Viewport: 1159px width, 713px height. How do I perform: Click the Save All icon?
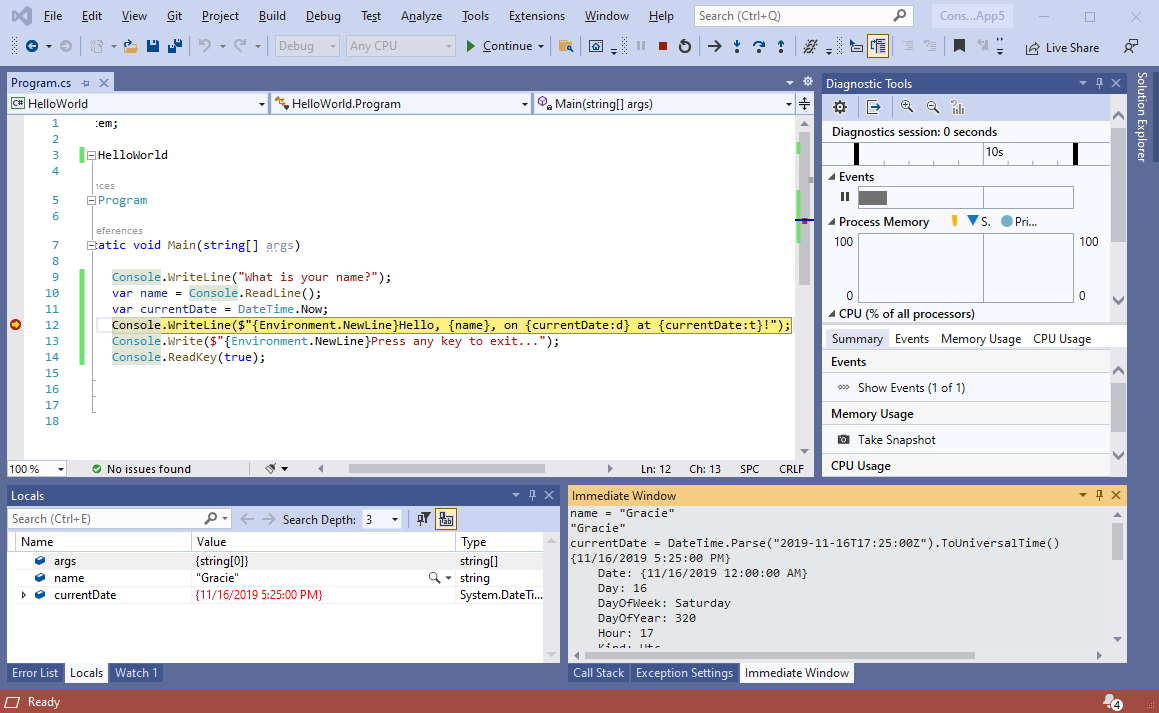tap(176, 46)
